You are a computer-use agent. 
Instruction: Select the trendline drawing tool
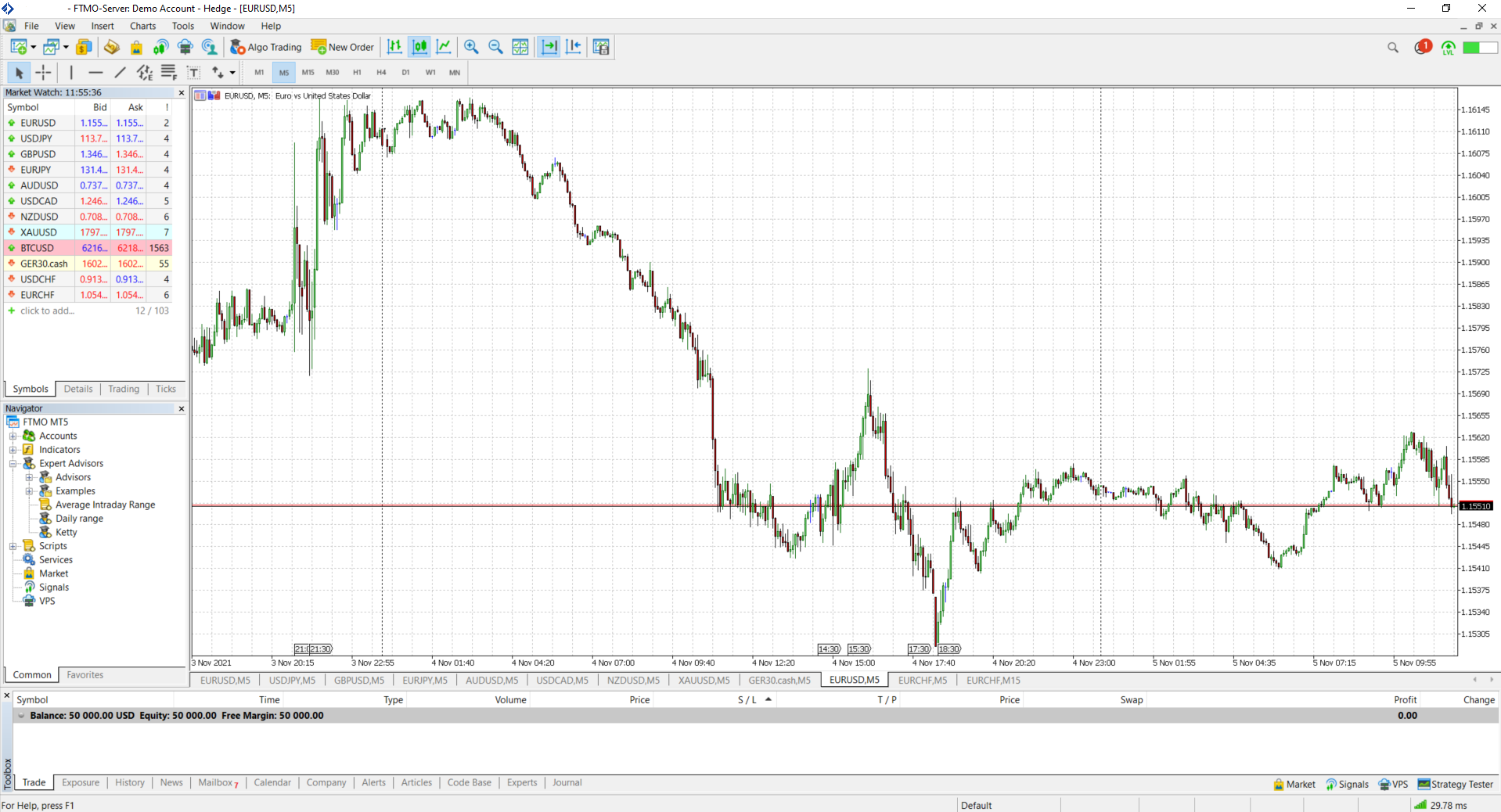pyautogui.click(x=120, y=73)
